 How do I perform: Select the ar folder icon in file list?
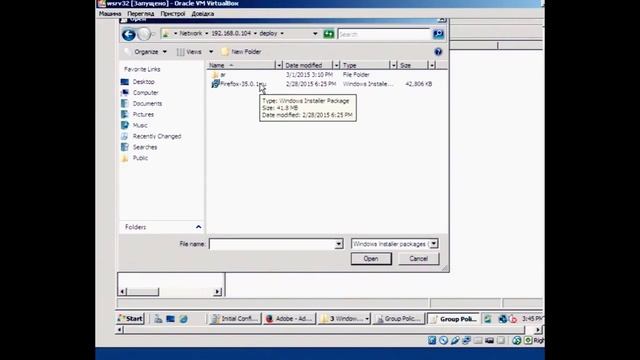pyautogui.click(x=215, y=75)
